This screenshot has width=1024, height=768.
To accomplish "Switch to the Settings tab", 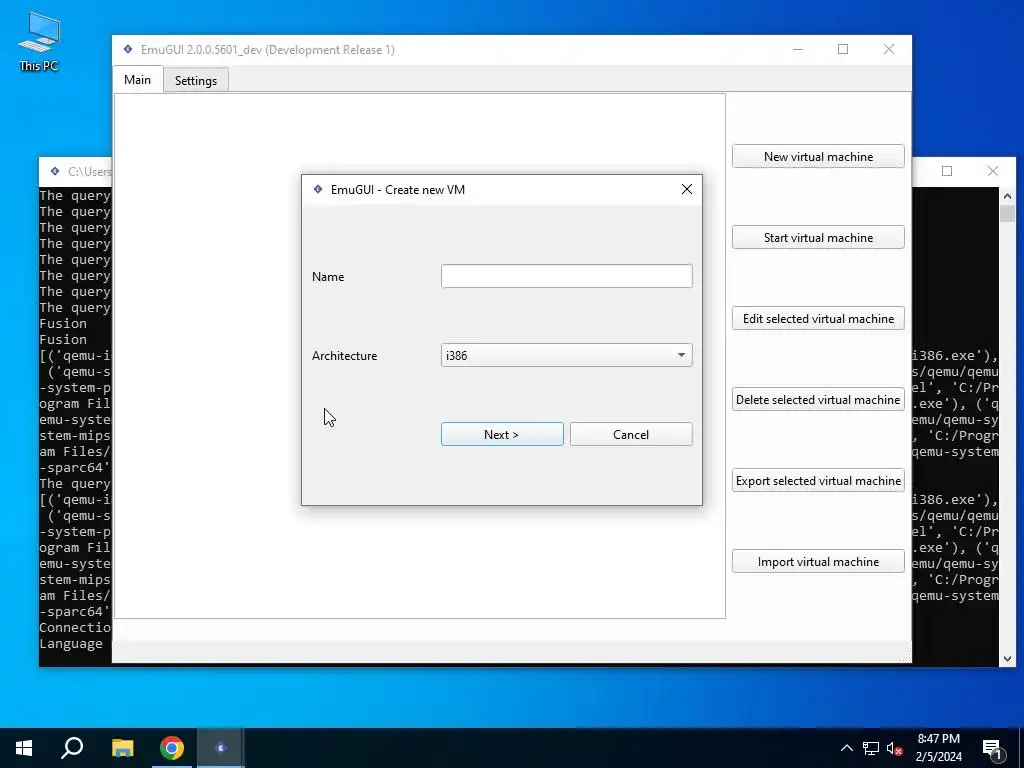I will pos(195,80).
